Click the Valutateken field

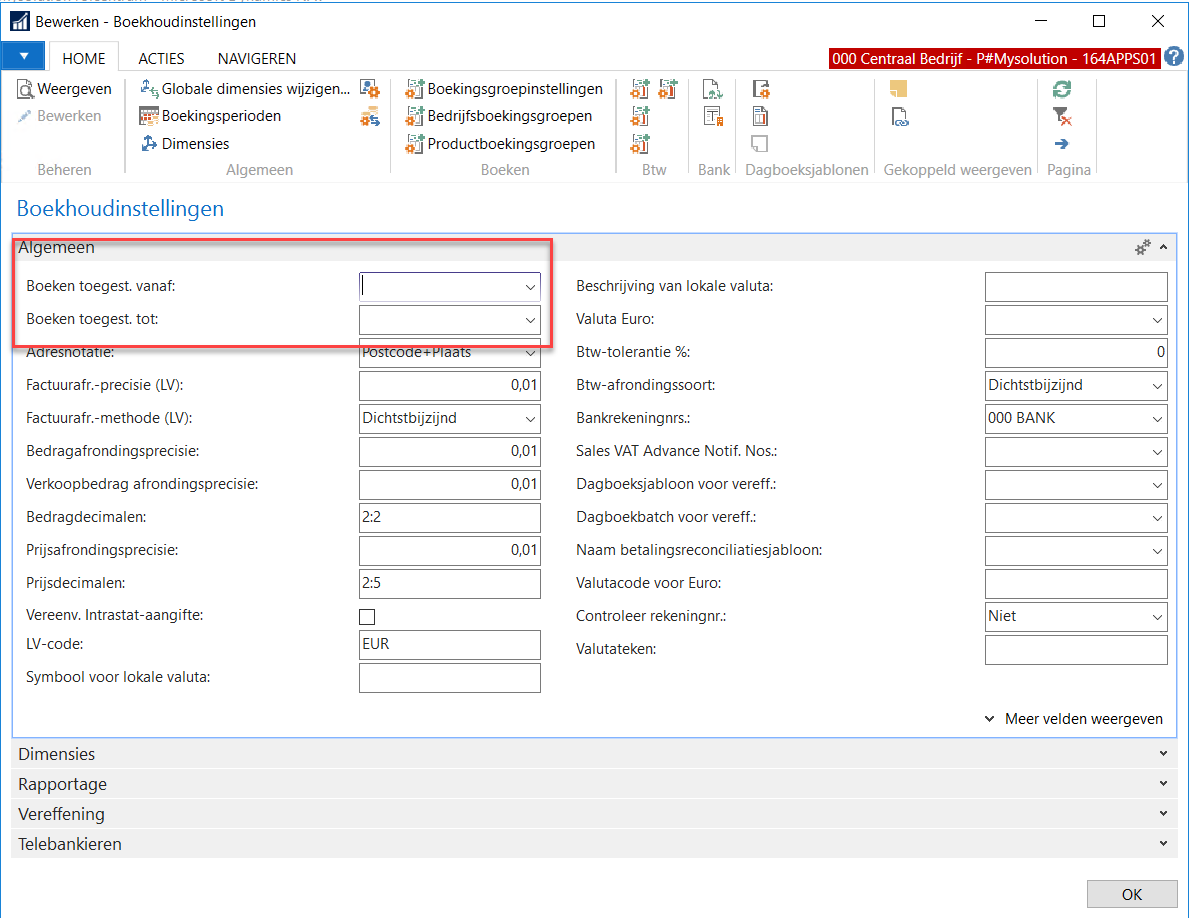(1076, 650)
